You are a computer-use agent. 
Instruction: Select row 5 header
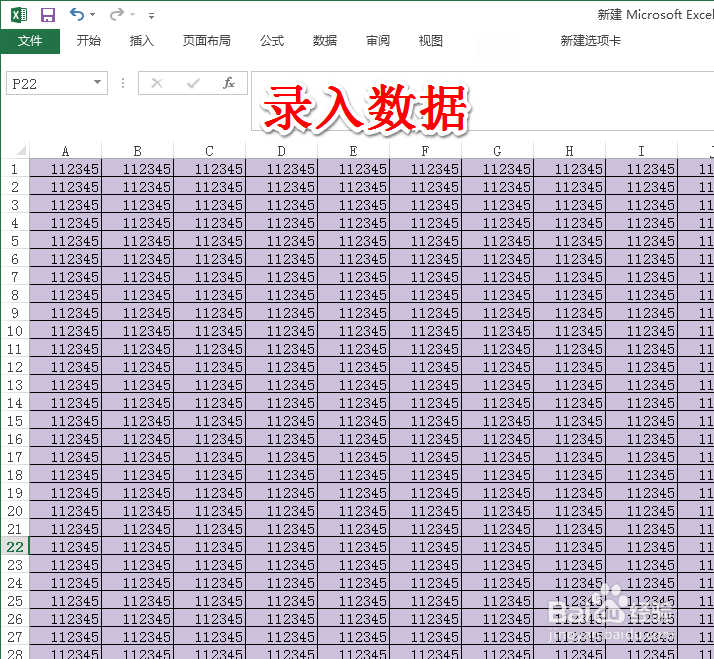[x=15, y=241]
